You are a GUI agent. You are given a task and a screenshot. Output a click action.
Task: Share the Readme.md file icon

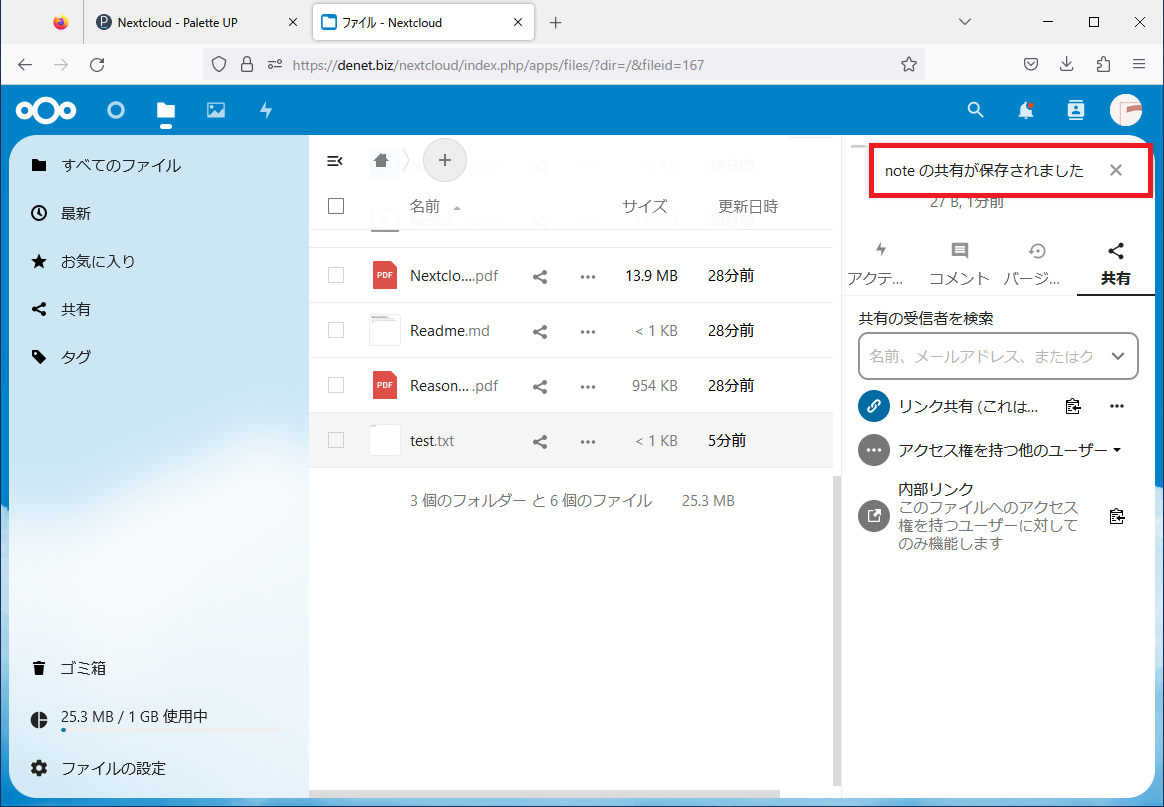pyautogui.click(x=540, y=332)
